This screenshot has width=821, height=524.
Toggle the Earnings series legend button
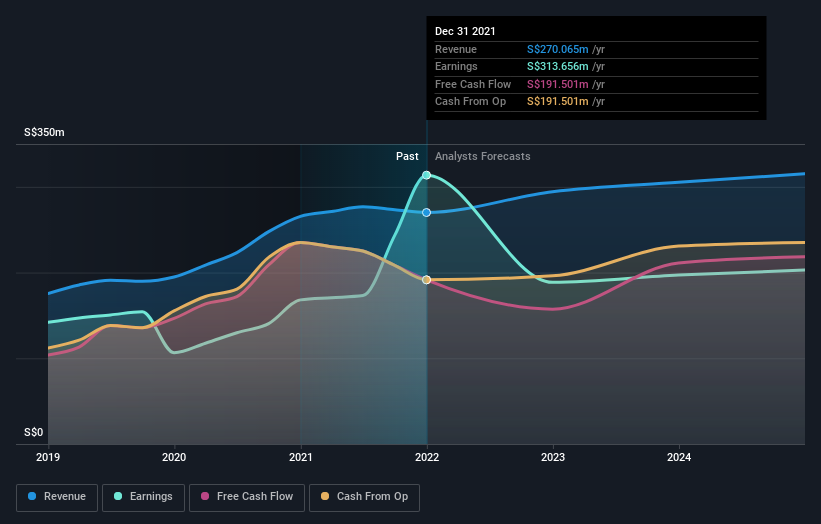click(x=143, y=497)
